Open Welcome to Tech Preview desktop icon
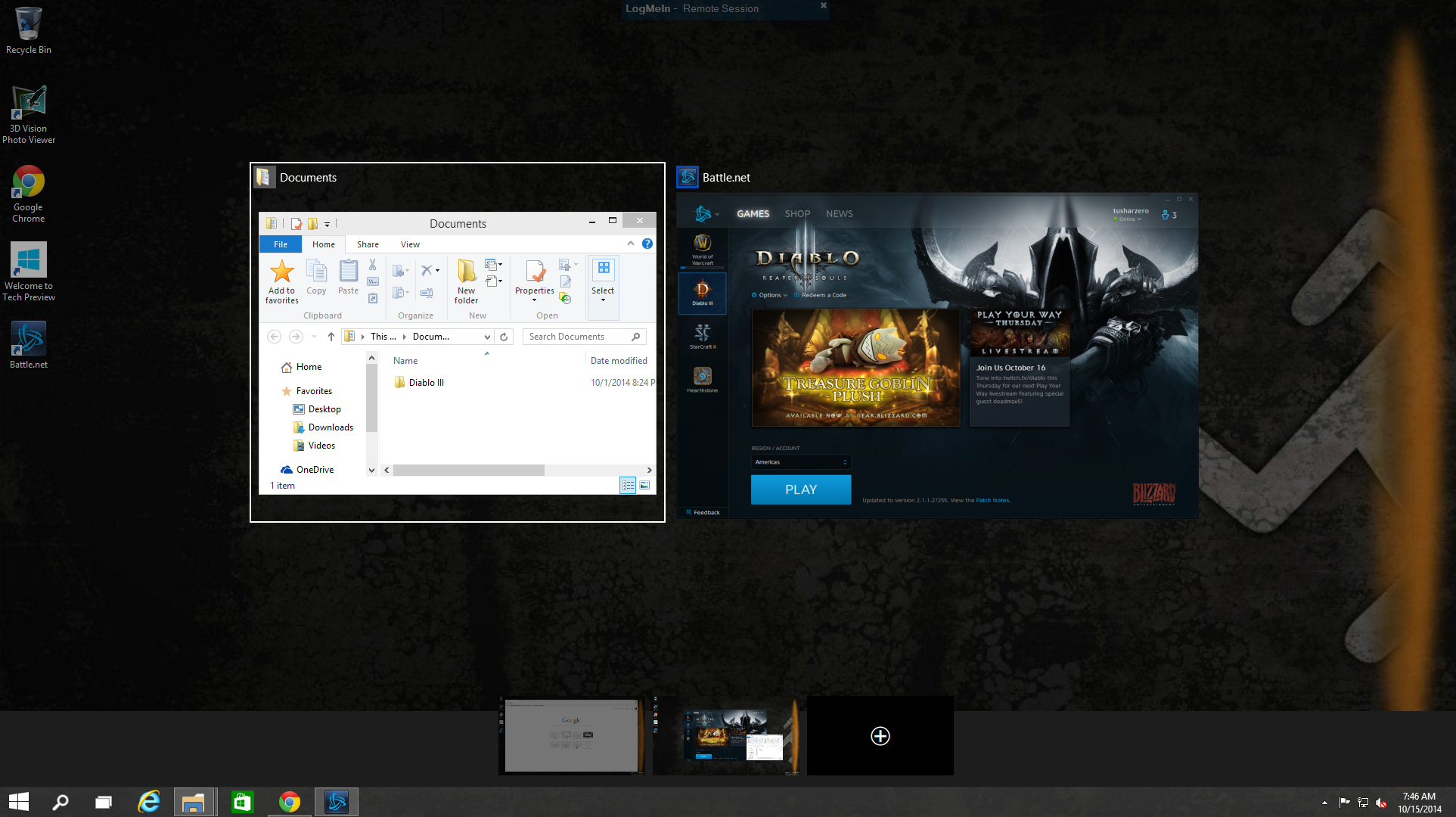 tap(29, 272)
